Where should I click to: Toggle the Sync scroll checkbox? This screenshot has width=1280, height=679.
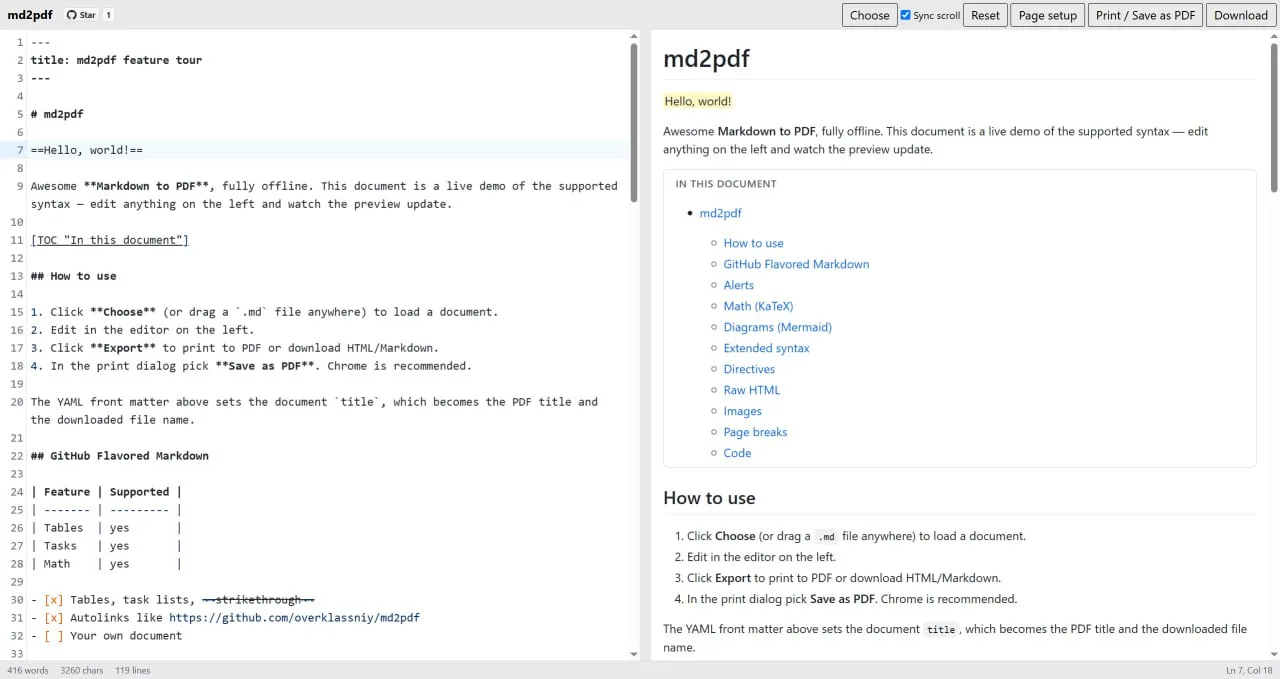point(906,15)
